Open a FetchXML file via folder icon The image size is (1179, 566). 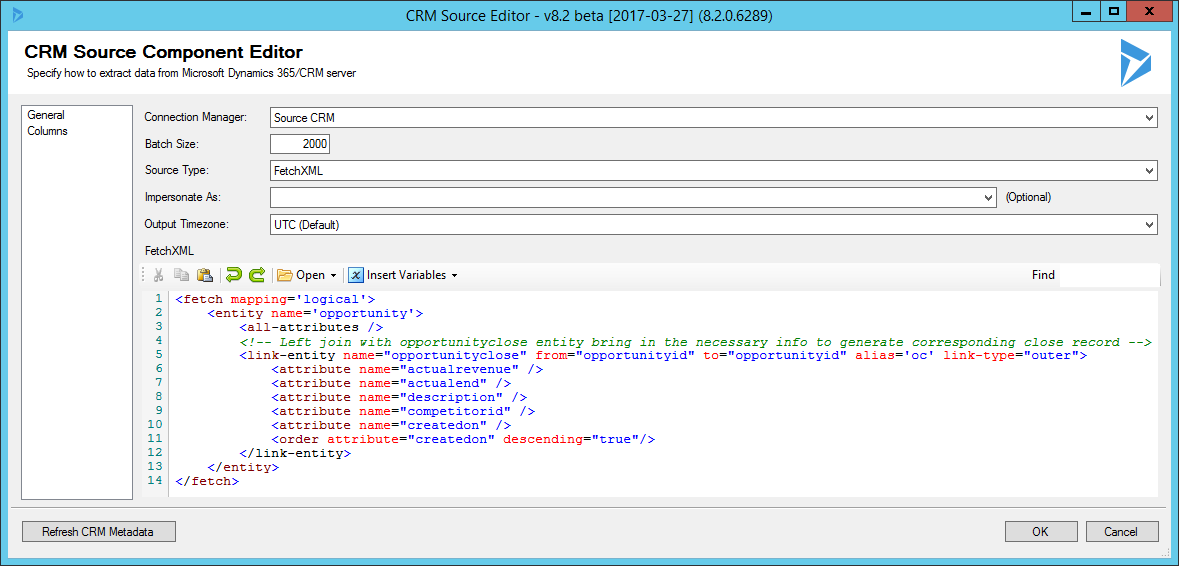[284, 275]
